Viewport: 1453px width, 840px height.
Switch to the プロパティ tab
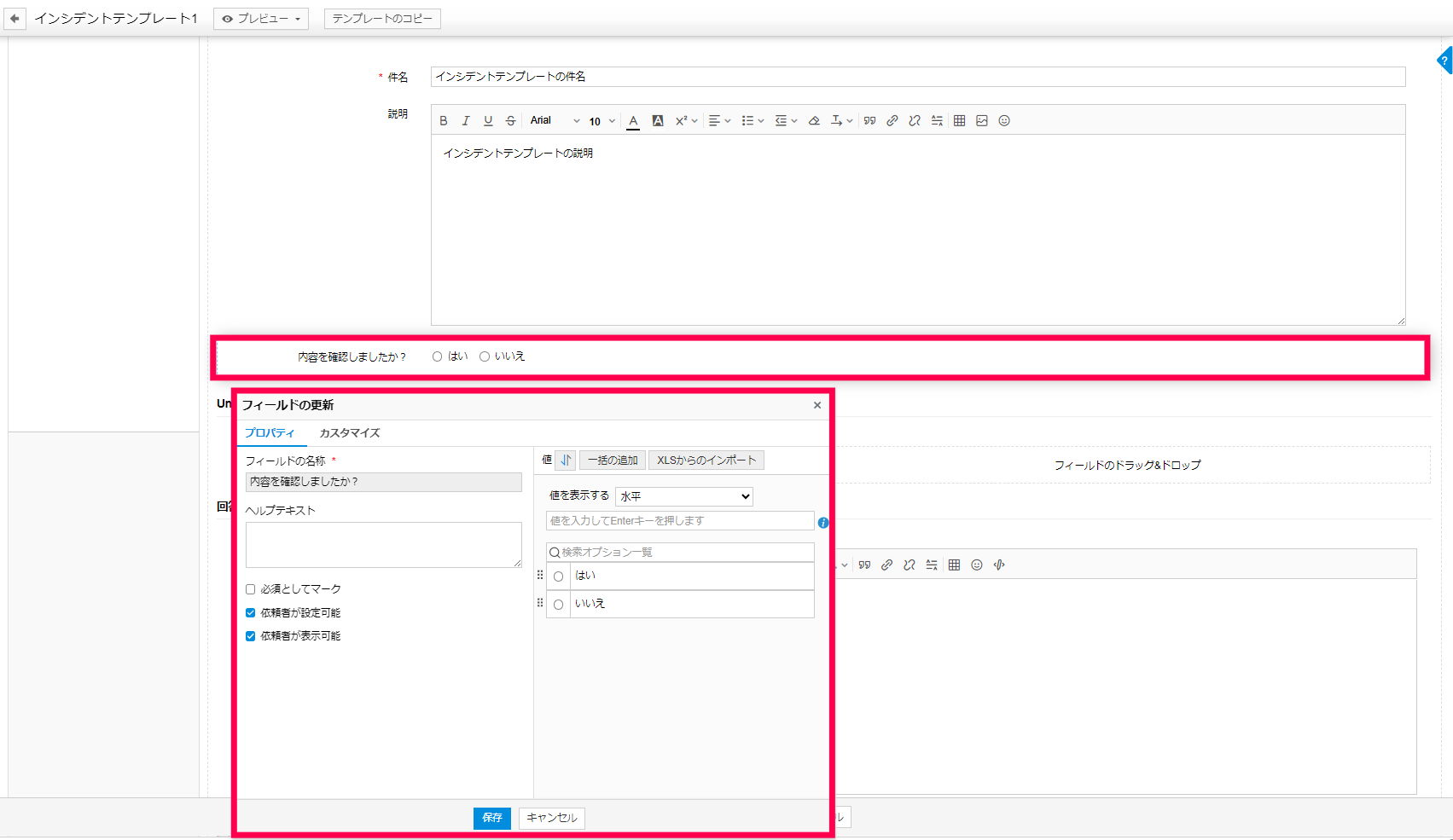coord(270,433)
